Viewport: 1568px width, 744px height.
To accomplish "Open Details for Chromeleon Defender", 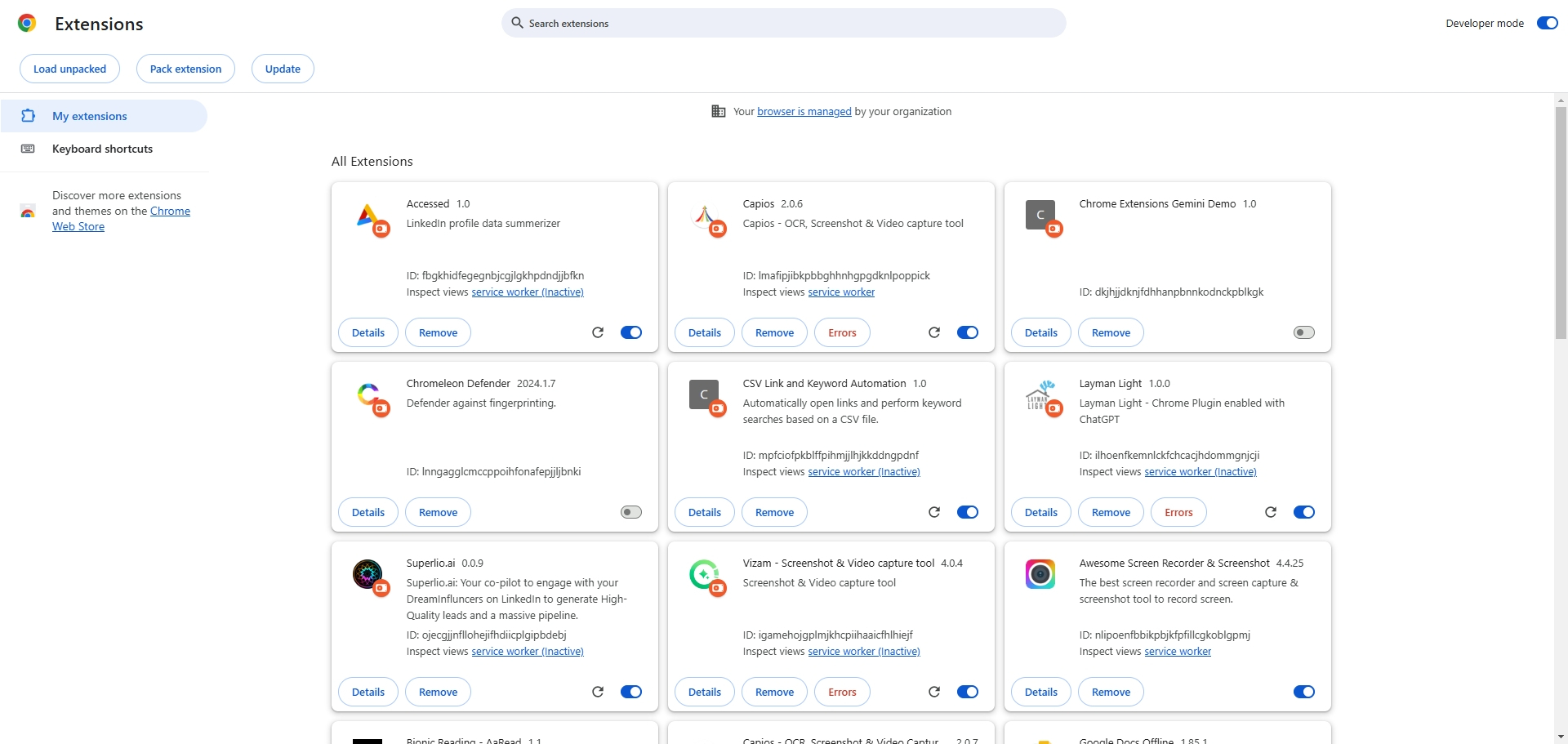I will click(368, 512).
